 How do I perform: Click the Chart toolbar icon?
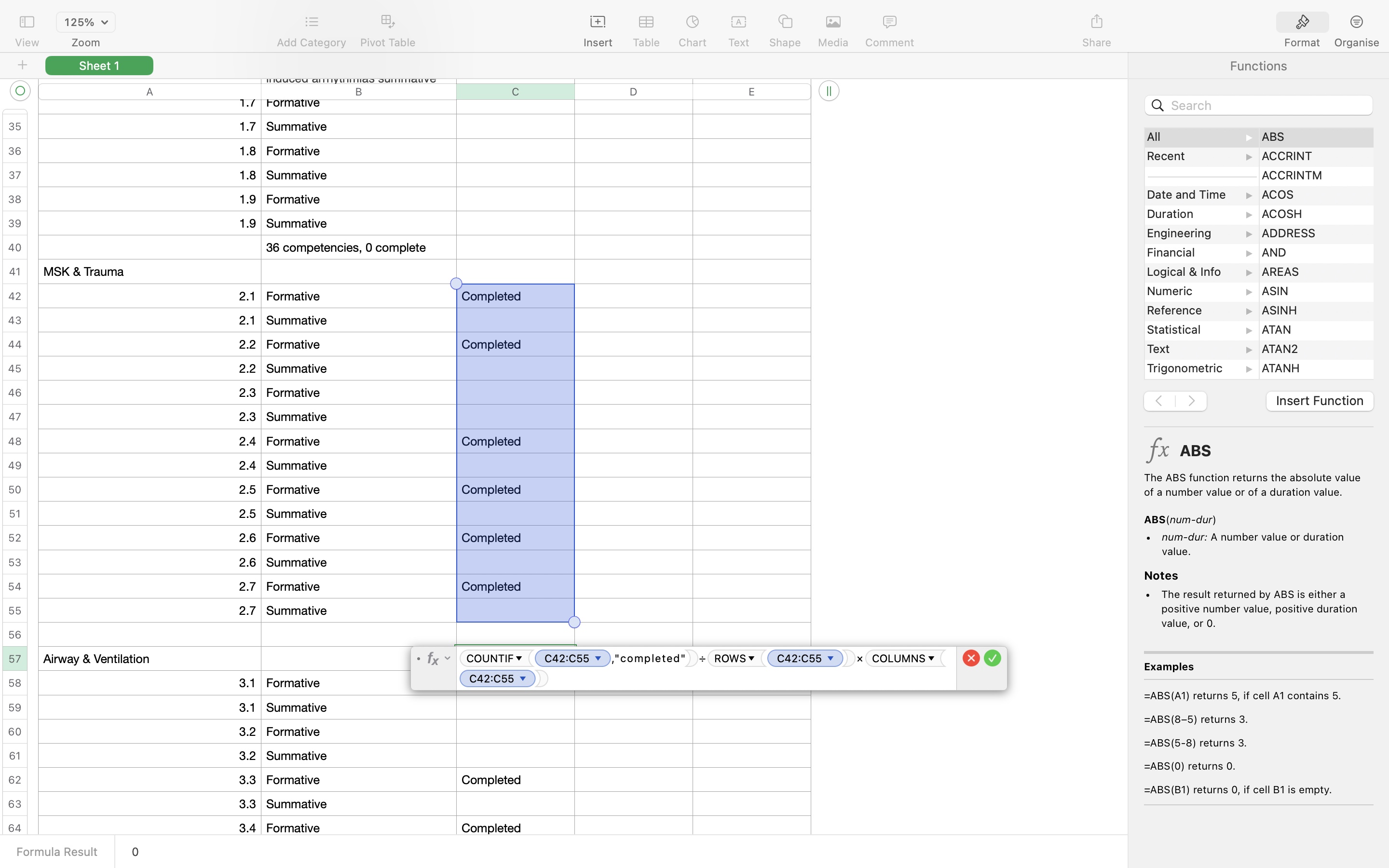692,22
